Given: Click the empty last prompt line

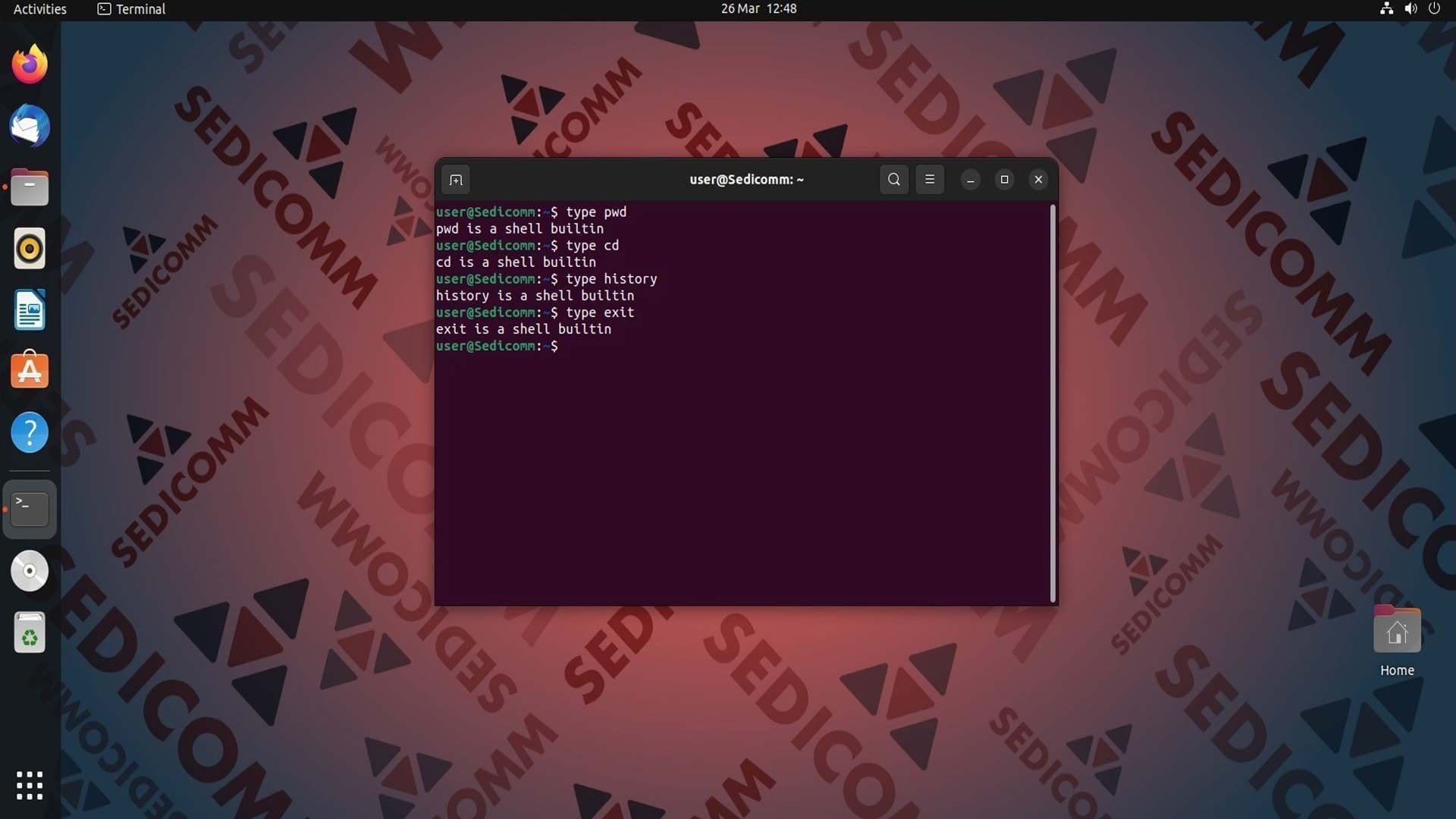Looking at the screenshot, I should (497, 346).
